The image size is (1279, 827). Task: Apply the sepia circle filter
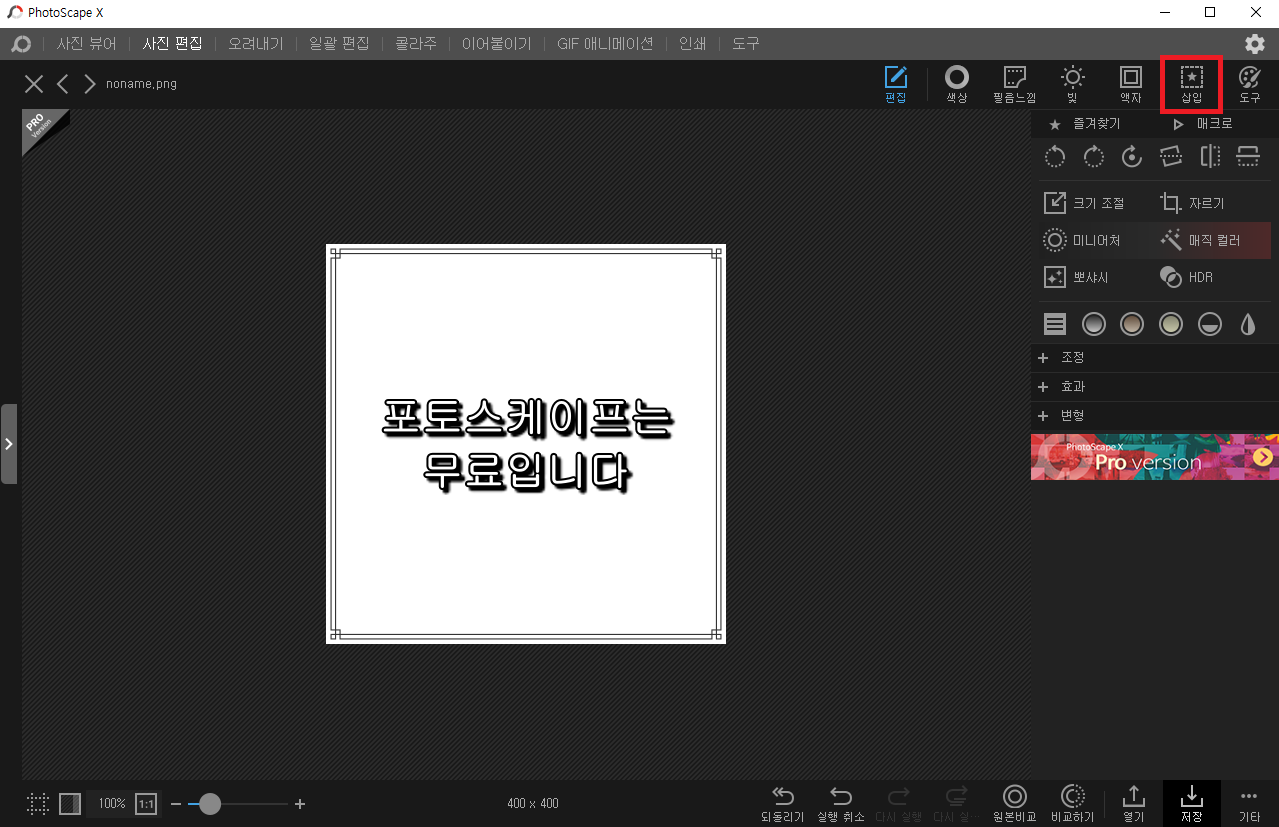click(x=1132, y=324)
